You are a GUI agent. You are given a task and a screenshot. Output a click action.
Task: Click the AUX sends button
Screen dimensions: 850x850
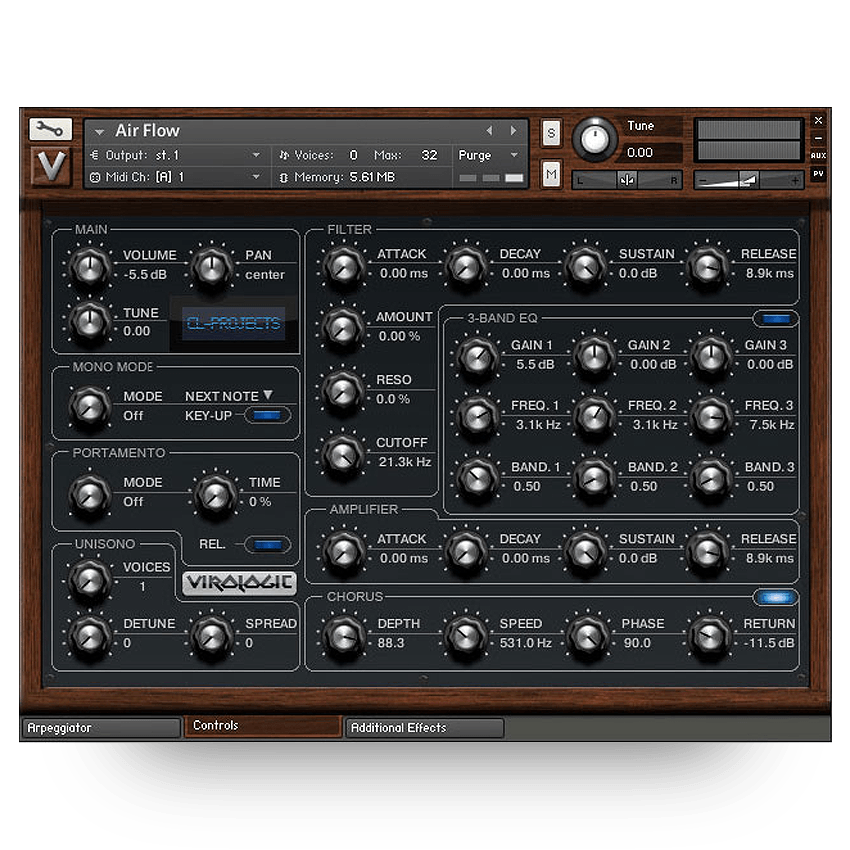tap(818, 155)
